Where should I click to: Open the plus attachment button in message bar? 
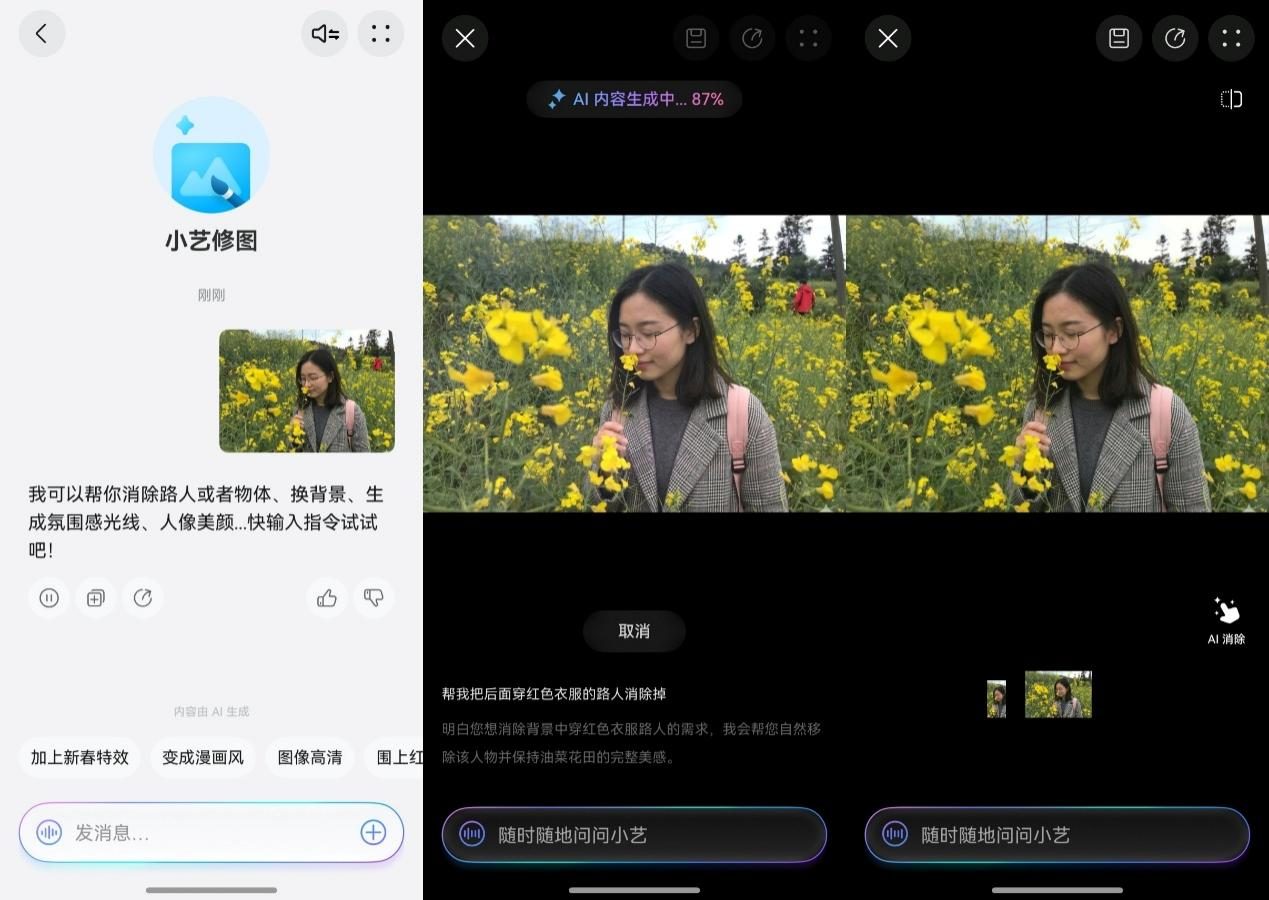[x=373, y=832]
